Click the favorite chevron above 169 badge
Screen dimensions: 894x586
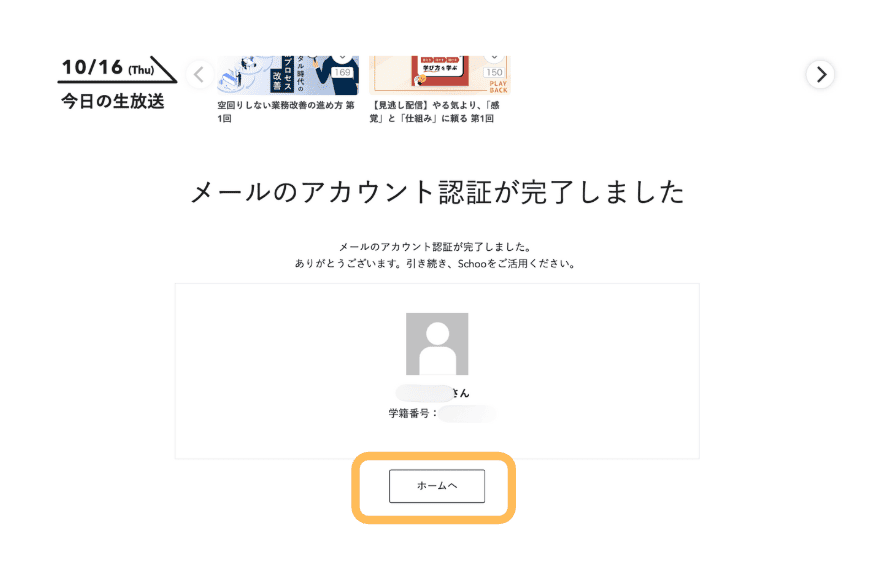coord(343,58)
